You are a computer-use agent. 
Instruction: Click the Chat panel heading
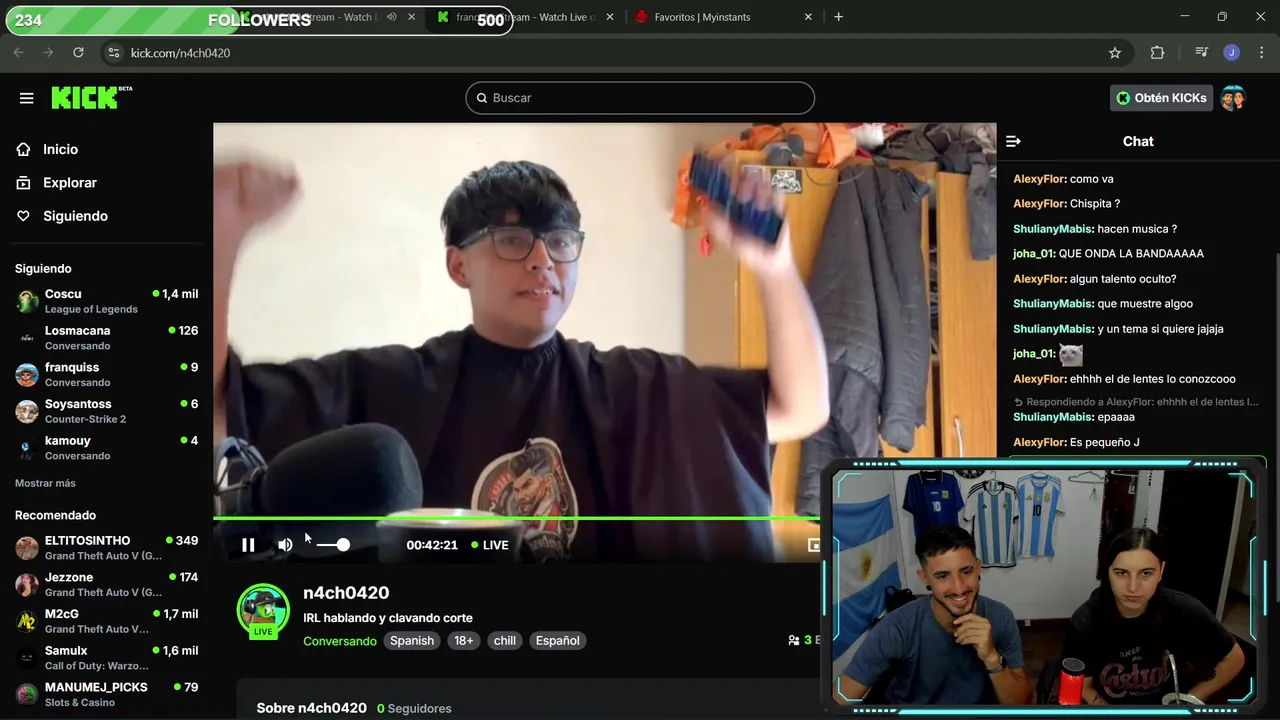[1138, 142]
